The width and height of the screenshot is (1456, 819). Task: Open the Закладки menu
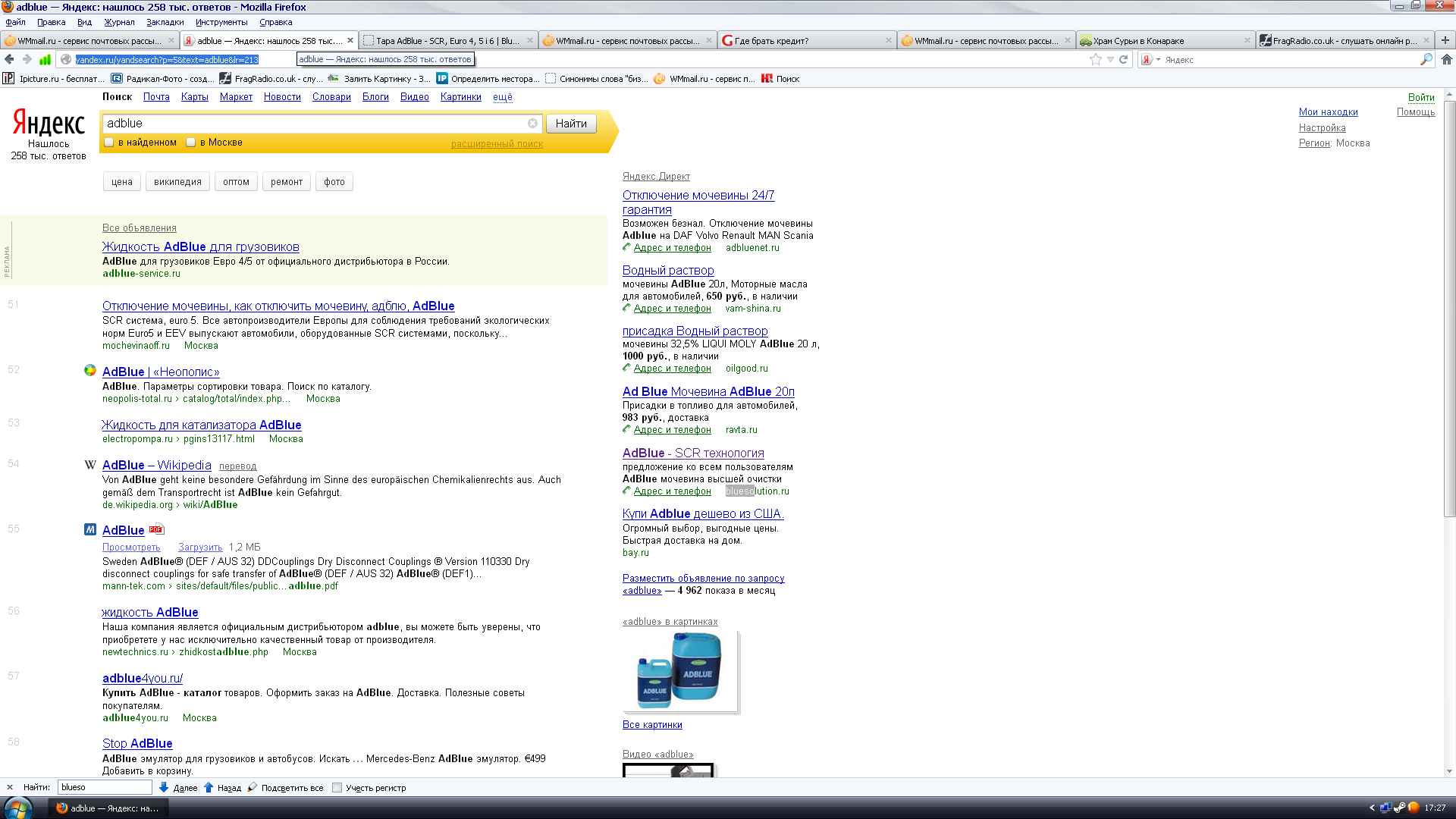coord(165,22)
